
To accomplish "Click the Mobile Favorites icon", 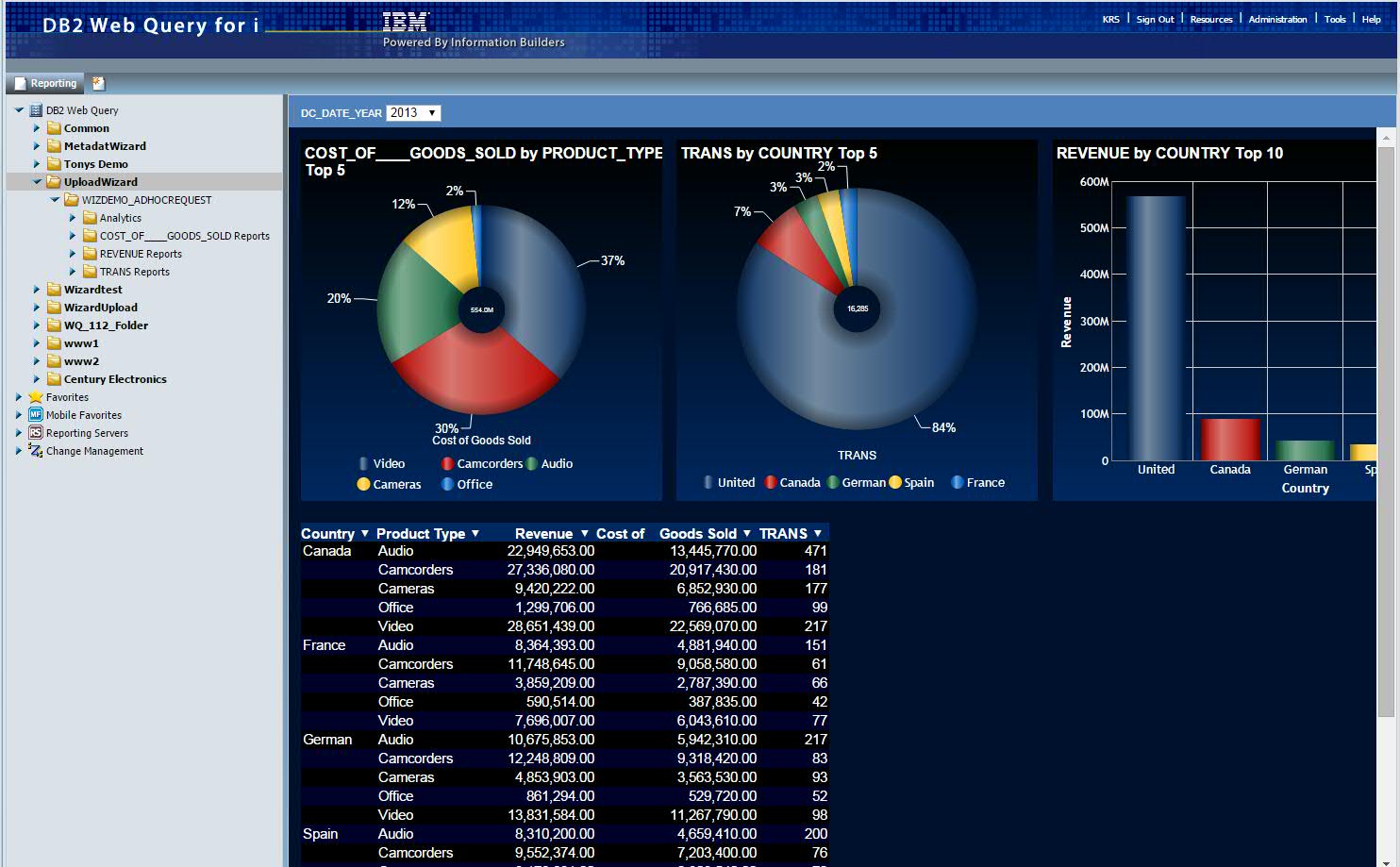I will (36, 415).
